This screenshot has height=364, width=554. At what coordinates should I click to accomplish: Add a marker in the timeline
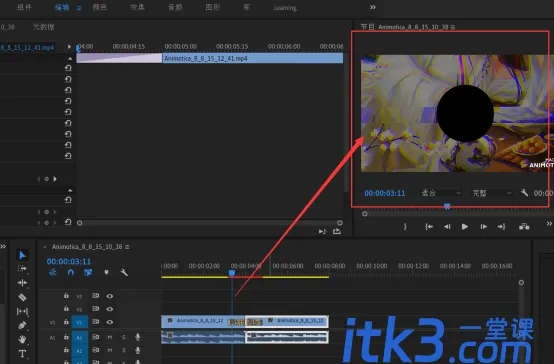tap(106, 272)
